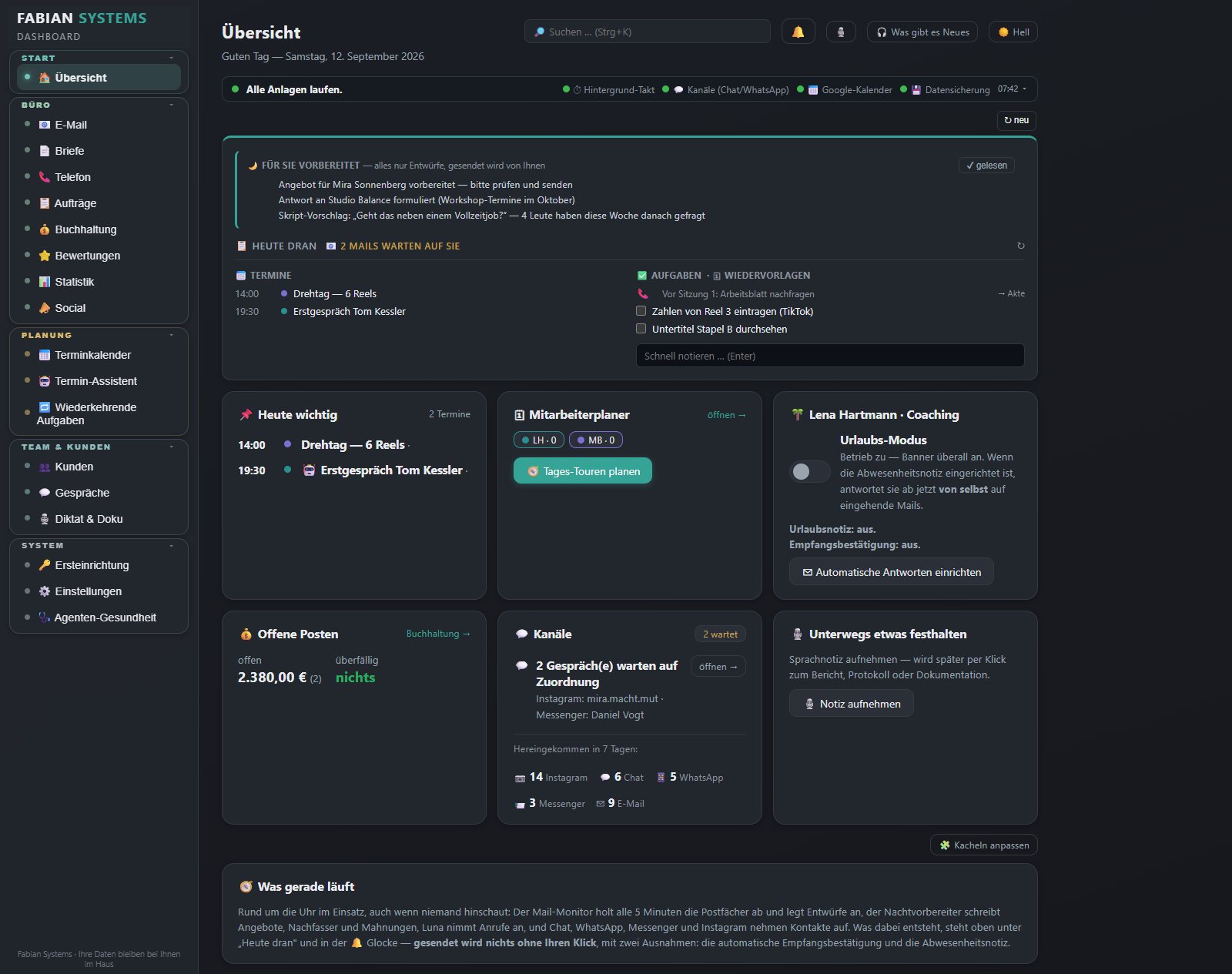Click Automatische Antworten einrichten
1232x974 pixels.
pyautogui.click(x=892, y=572)
